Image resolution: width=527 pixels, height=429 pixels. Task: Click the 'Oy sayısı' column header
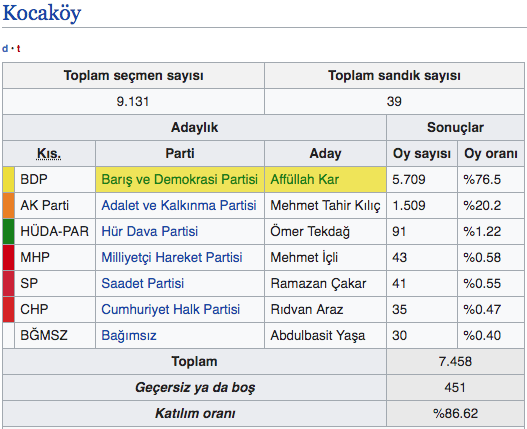point(422,154)
